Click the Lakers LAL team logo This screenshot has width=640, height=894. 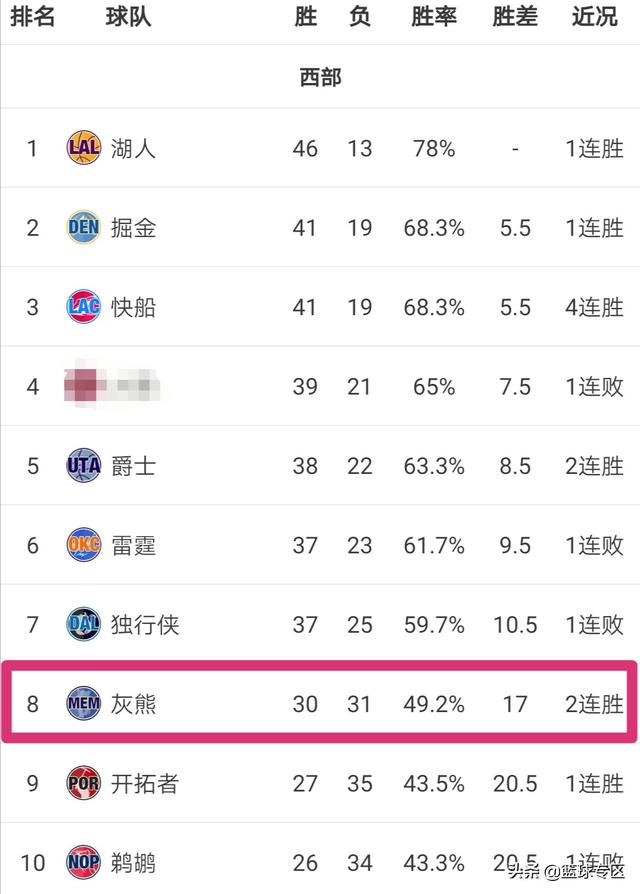tap(84, 148)
